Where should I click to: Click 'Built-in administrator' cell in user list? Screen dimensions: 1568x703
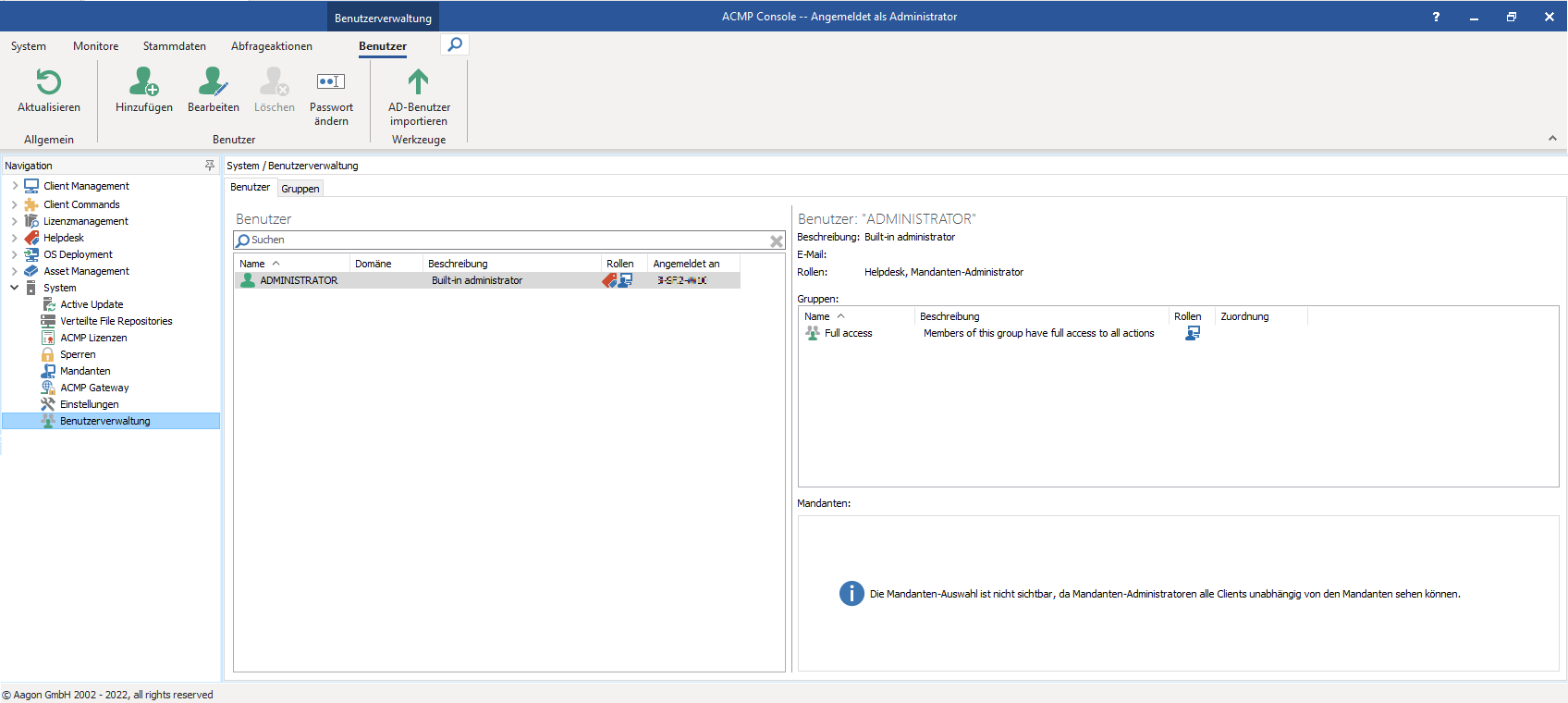pyautogui.click(x=477, y=280)
